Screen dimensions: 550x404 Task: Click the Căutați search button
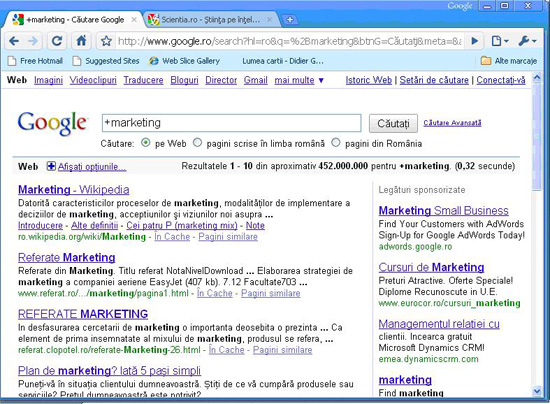tap(393, 123)
